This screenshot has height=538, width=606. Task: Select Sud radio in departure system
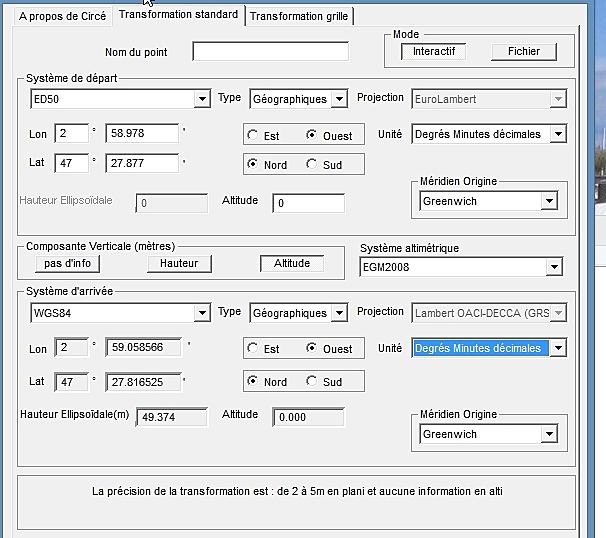(x=324, y=165)
